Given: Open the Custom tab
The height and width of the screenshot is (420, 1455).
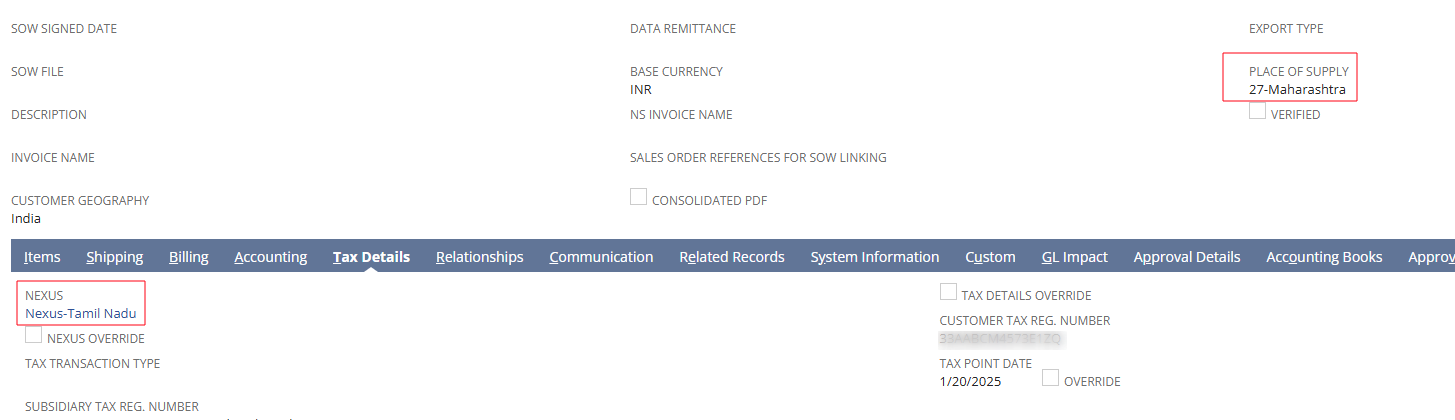Looking at the screenshot, I should coord(990,257).
